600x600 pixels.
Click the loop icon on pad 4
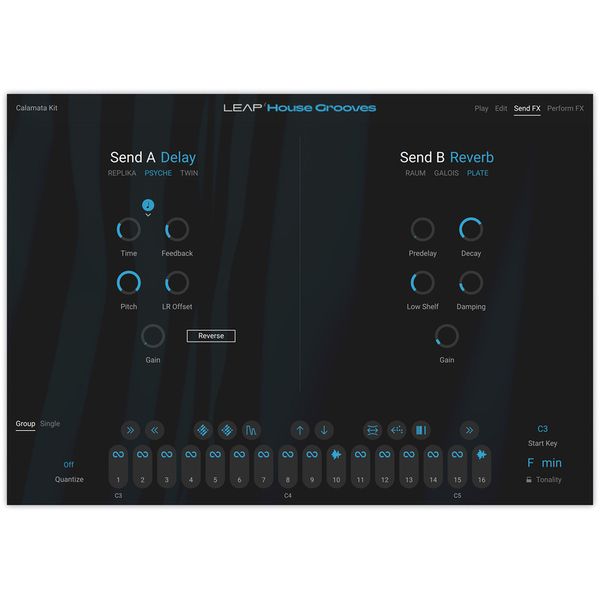click(191, 454)
